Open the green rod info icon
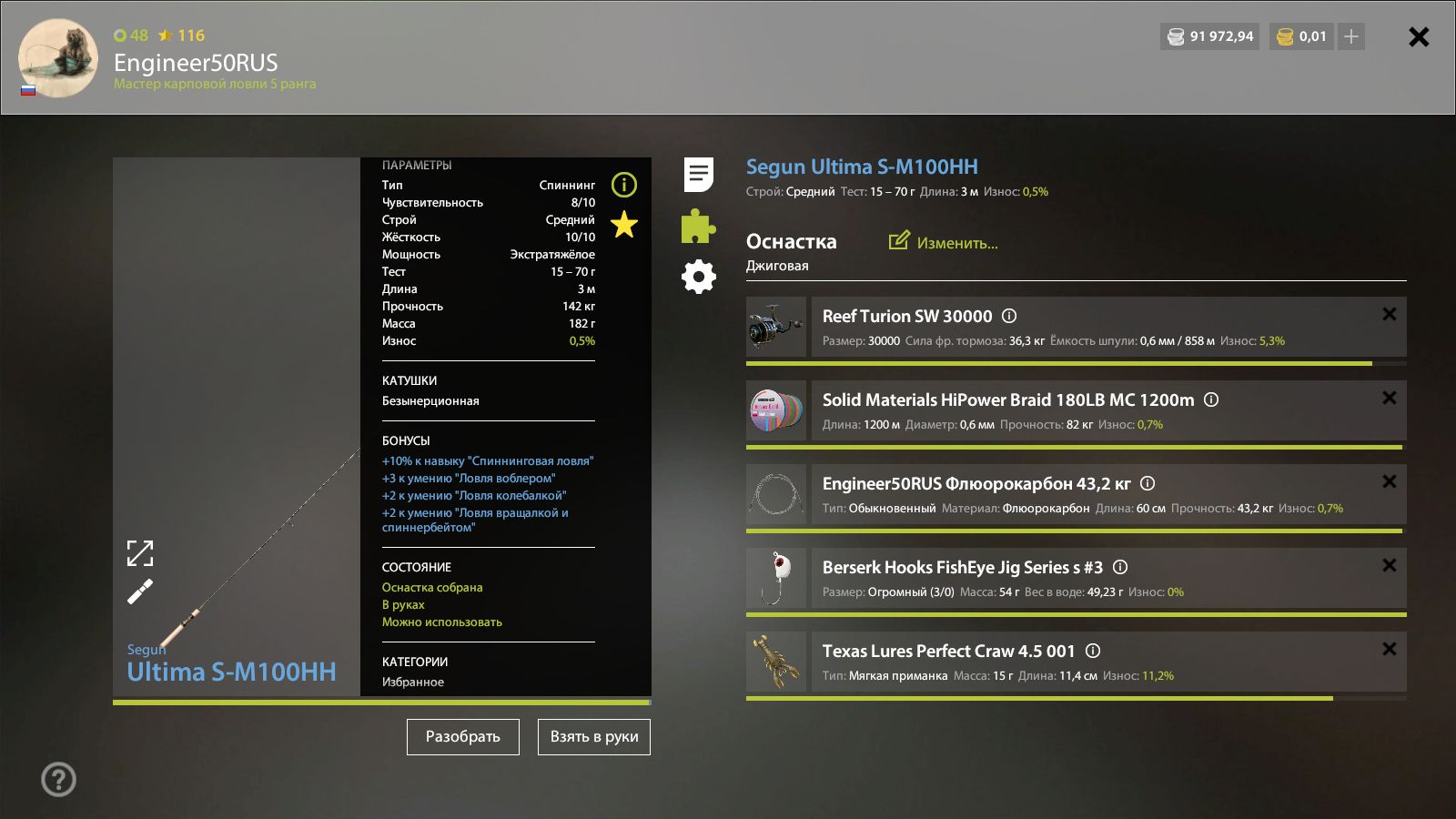The image size is (1456, 819). tap(624, 185)
